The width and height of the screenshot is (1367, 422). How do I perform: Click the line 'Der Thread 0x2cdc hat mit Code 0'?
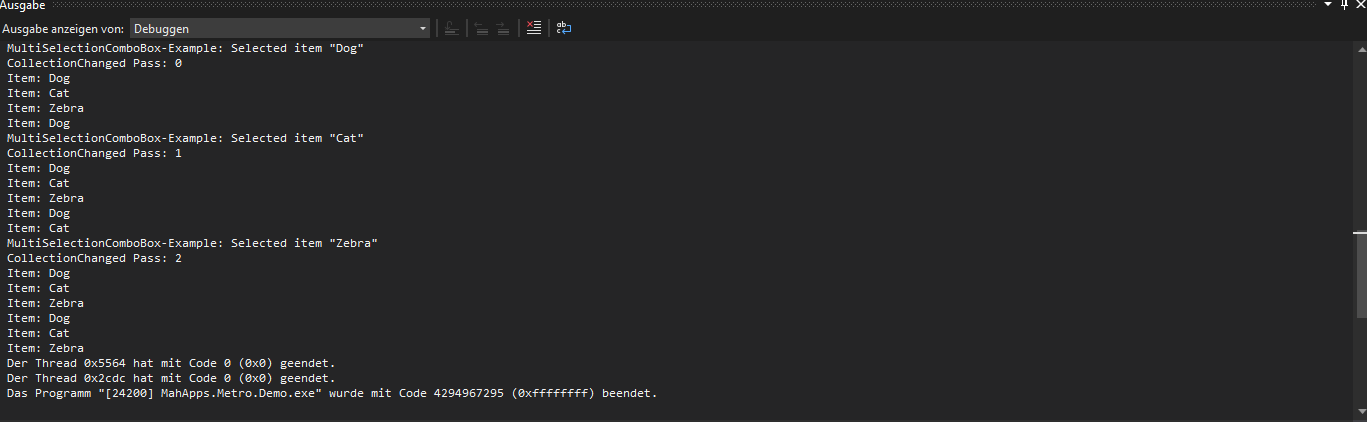(171, 379)
